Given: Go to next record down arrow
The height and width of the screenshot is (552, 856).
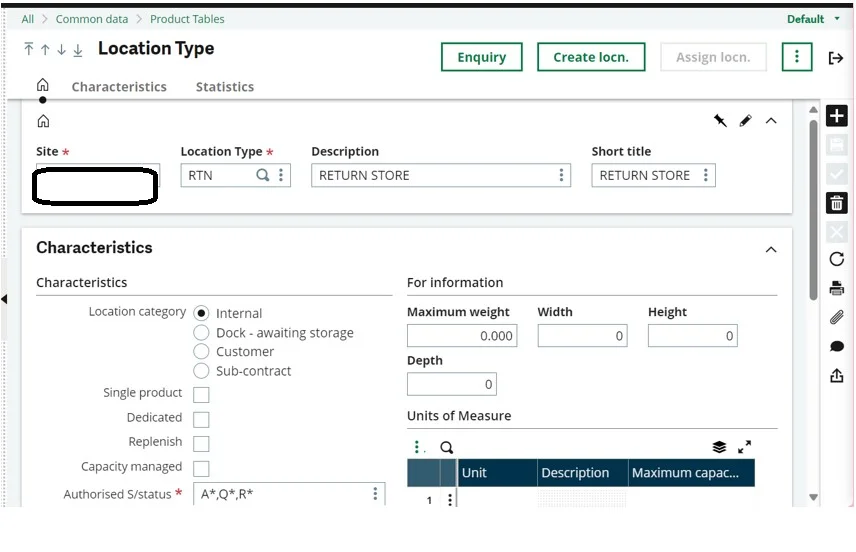Looking at the screenshot, I should pos(62,50).
